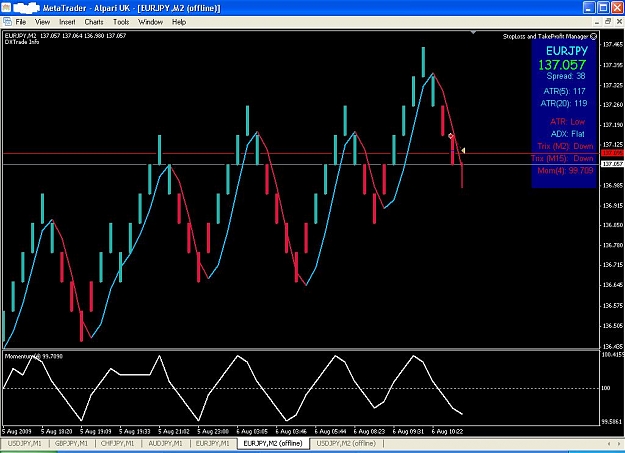Open the Help menu

[x=179, y=22]
